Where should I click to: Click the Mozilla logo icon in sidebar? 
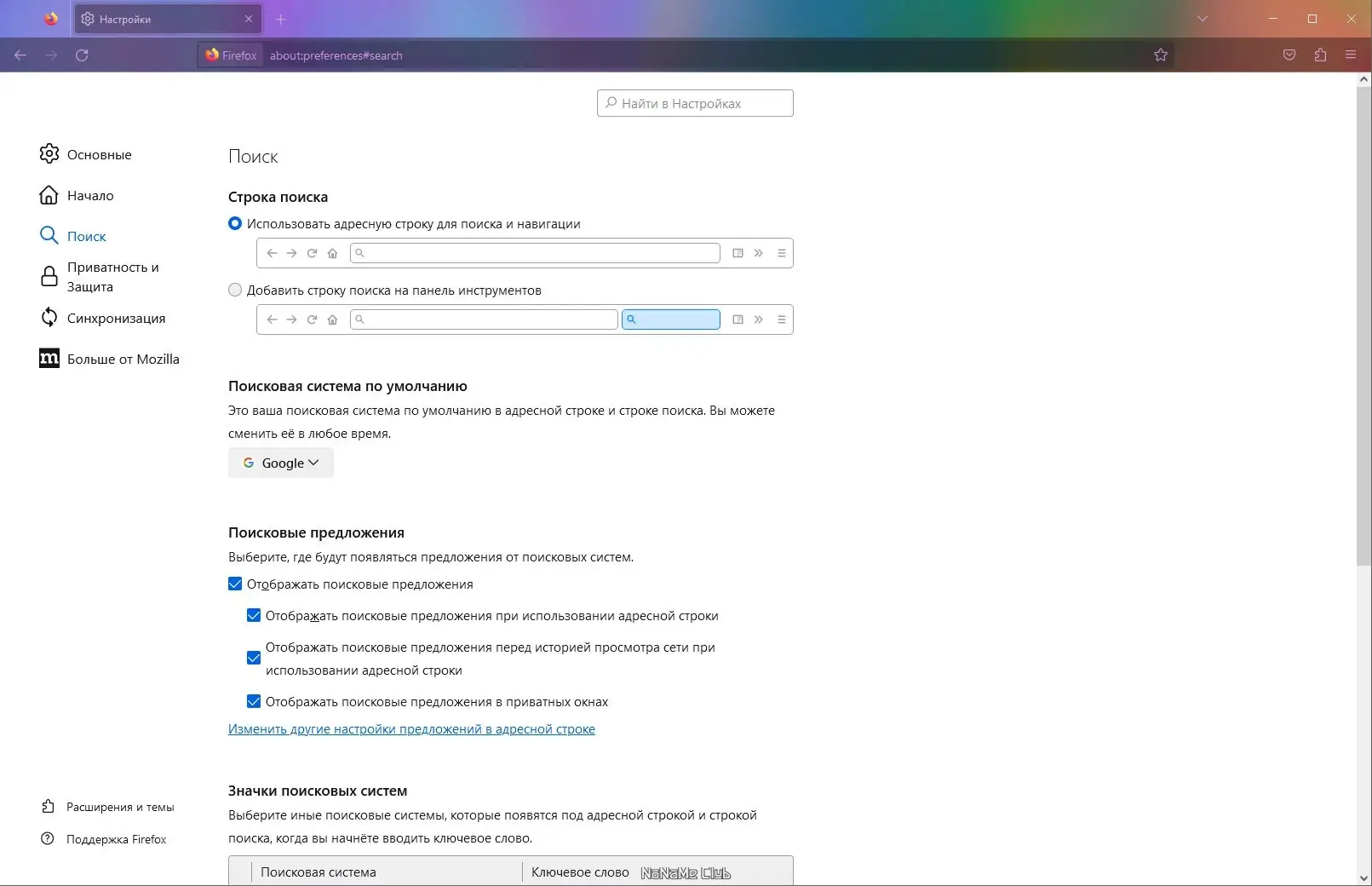[49, 359]
